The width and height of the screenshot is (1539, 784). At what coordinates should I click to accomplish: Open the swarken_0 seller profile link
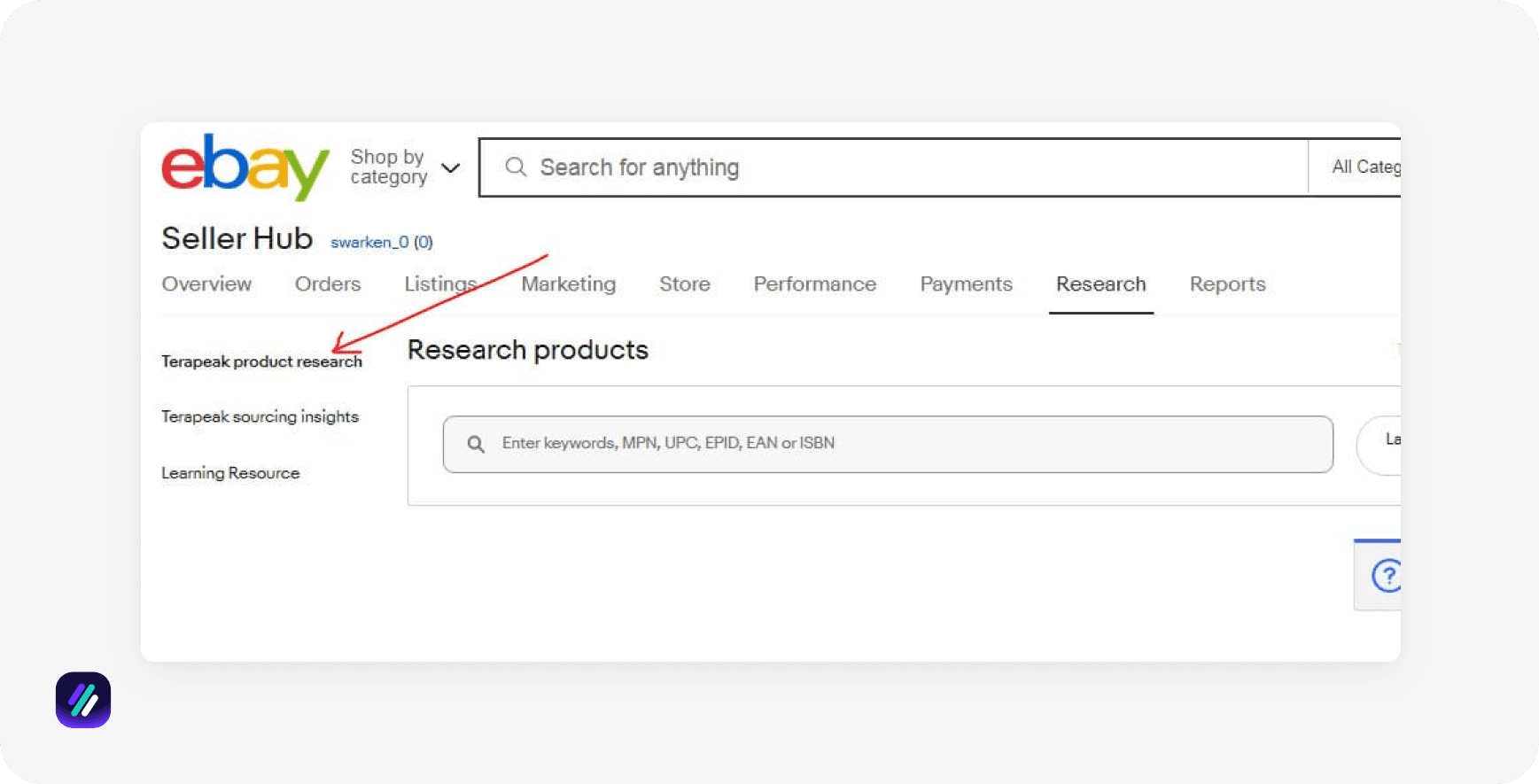click(x=369, y=242)
